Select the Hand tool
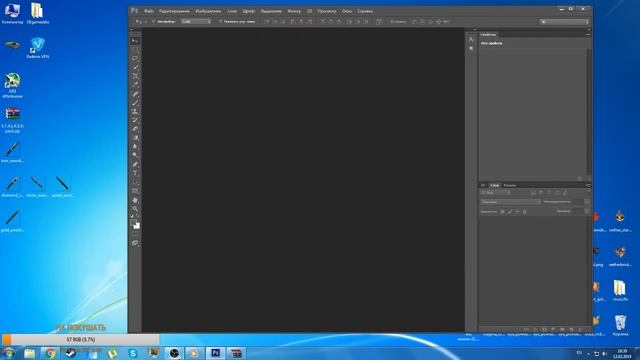 135,200
